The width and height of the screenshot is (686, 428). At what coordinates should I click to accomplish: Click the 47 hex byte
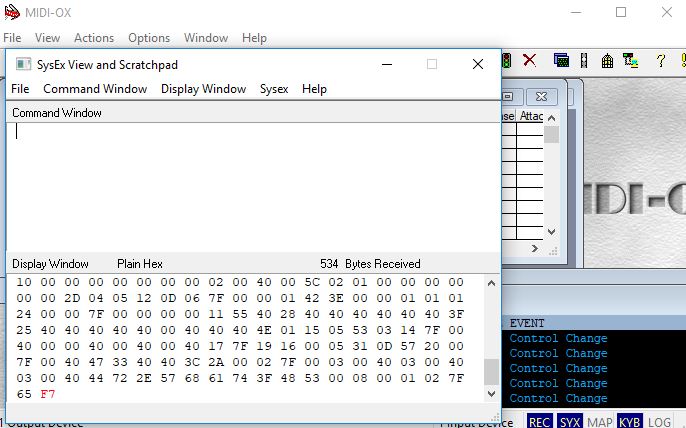click(x=96, y=362)
